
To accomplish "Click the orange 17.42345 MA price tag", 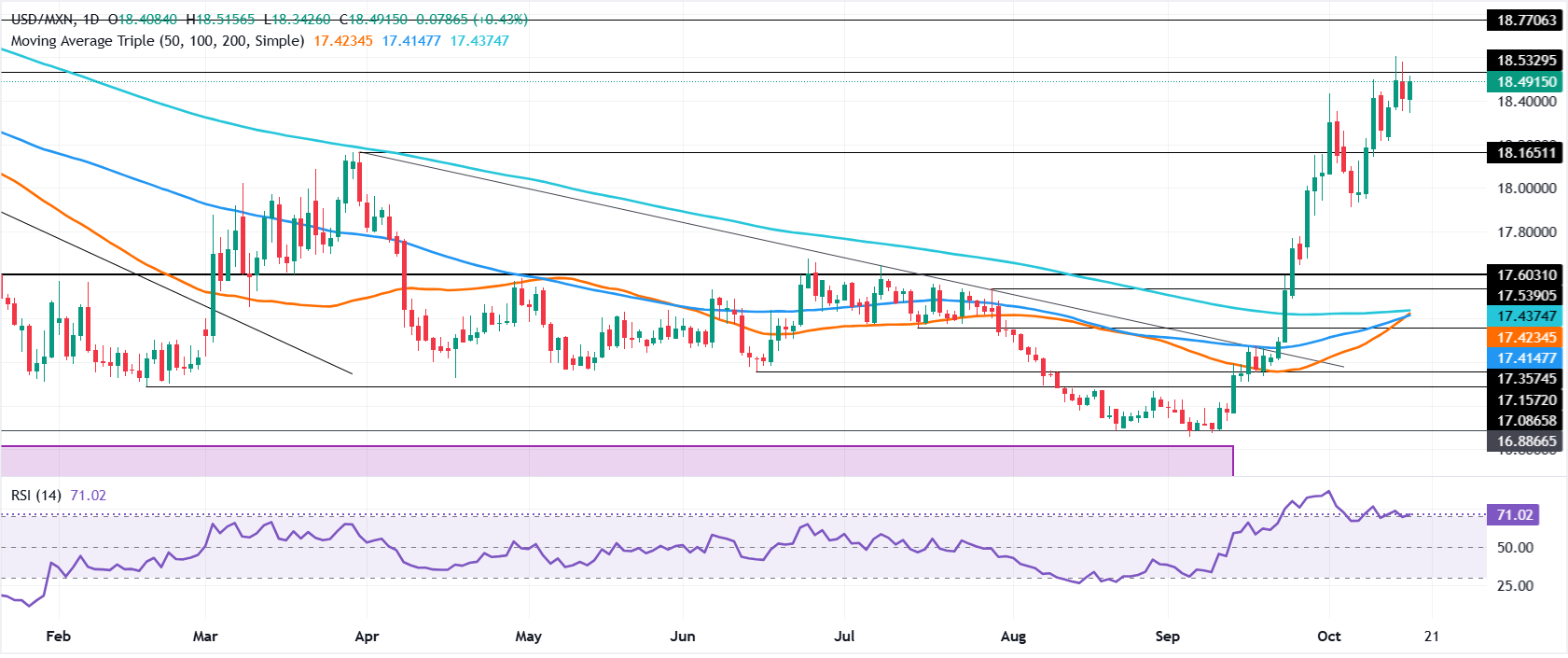I will (x=1526, y=338).
